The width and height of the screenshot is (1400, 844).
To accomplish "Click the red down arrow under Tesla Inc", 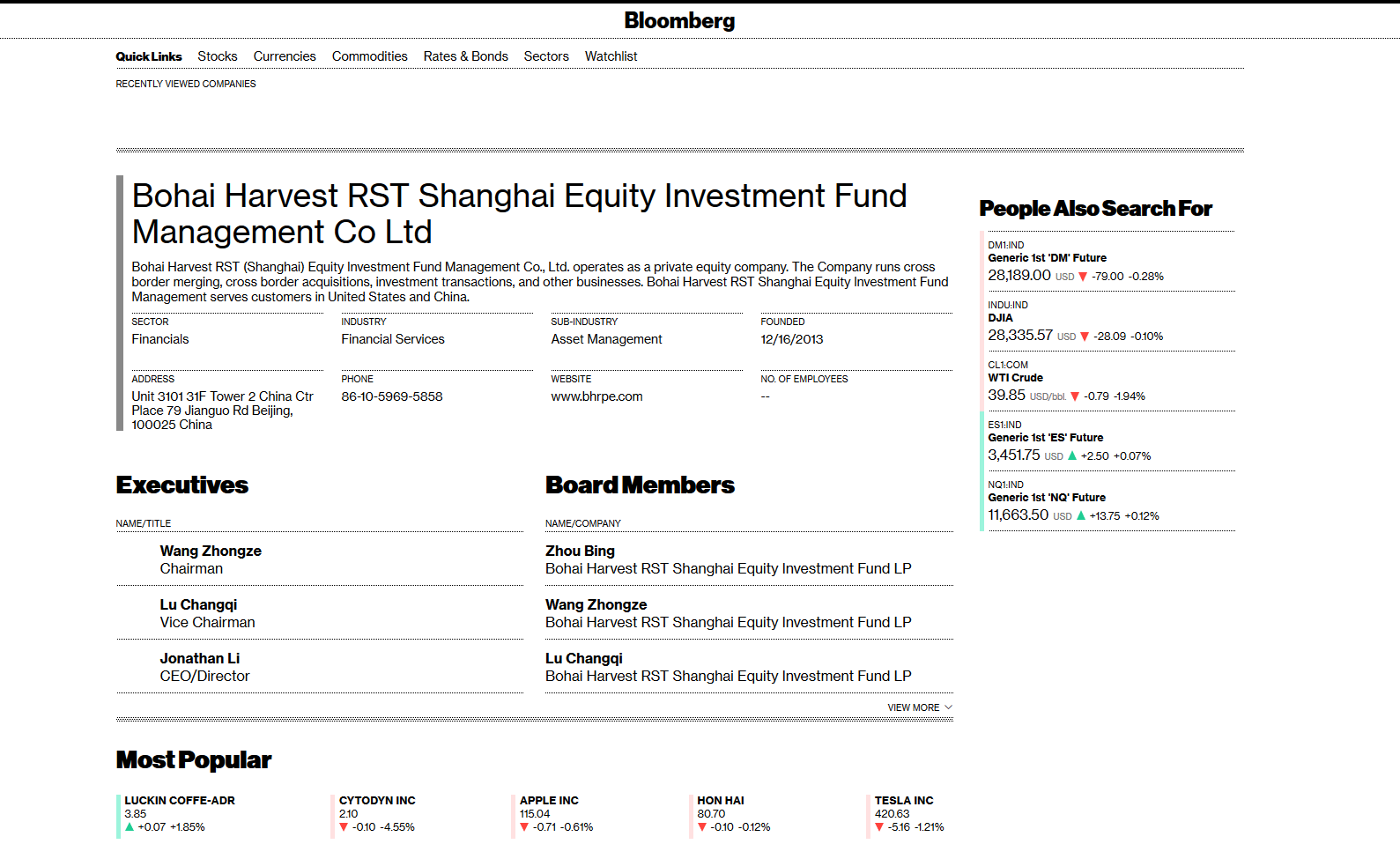I will (x=879, y=827).
